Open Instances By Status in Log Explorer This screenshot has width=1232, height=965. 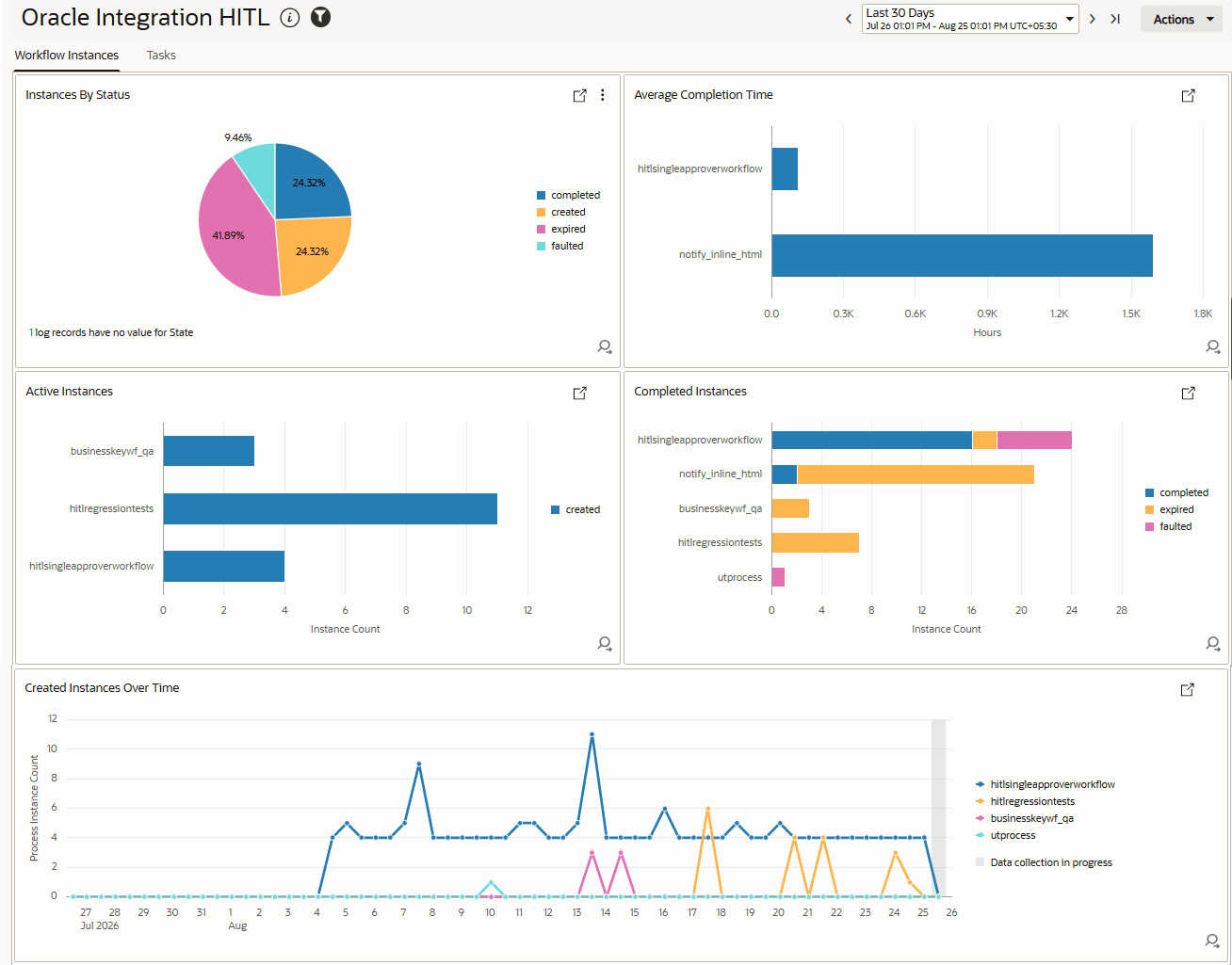[x=580, y=95]
